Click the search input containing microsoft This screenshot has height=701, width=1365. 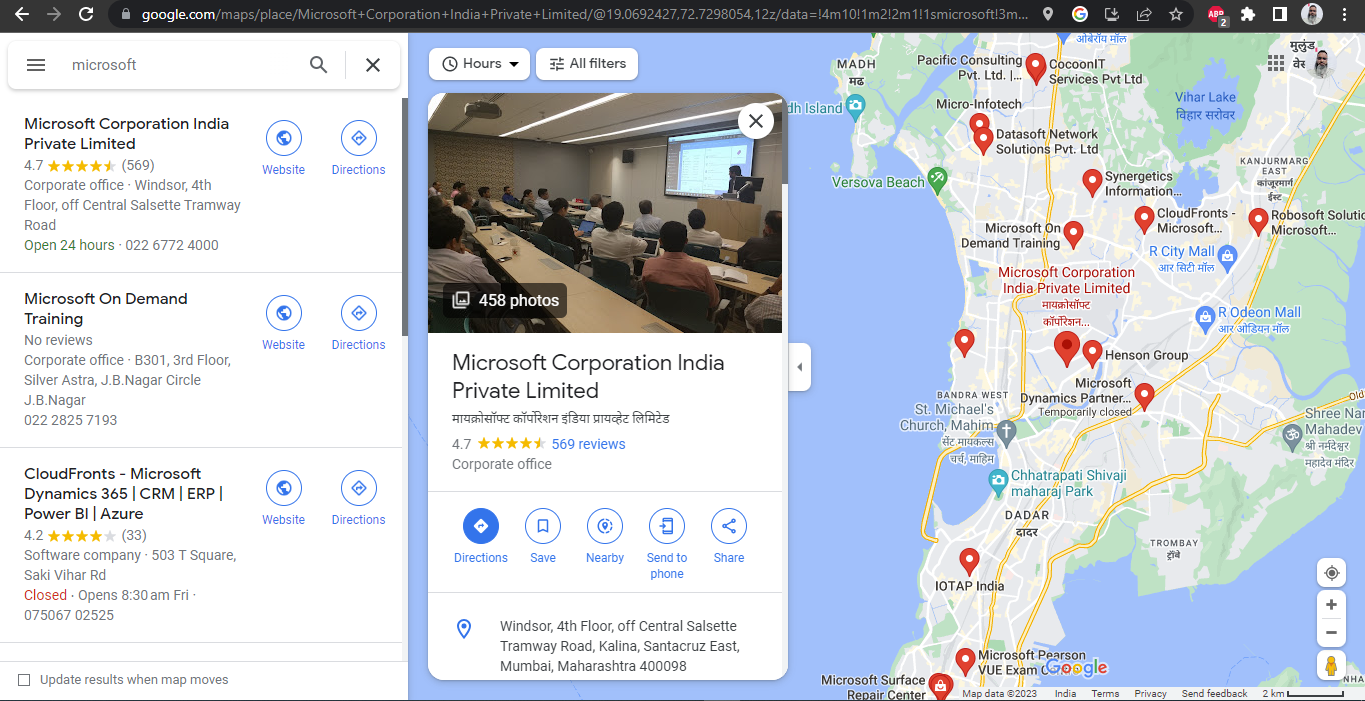(x=180, y=65)
